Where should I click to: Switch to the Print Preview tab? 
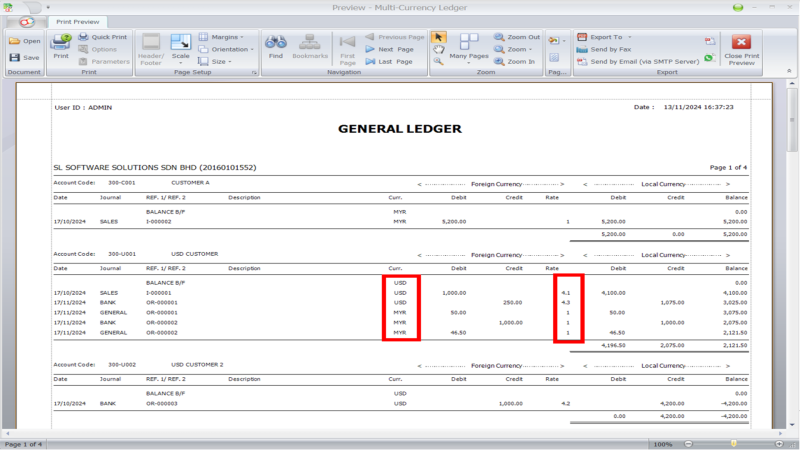pyautogui.click(x=78, y=22)
